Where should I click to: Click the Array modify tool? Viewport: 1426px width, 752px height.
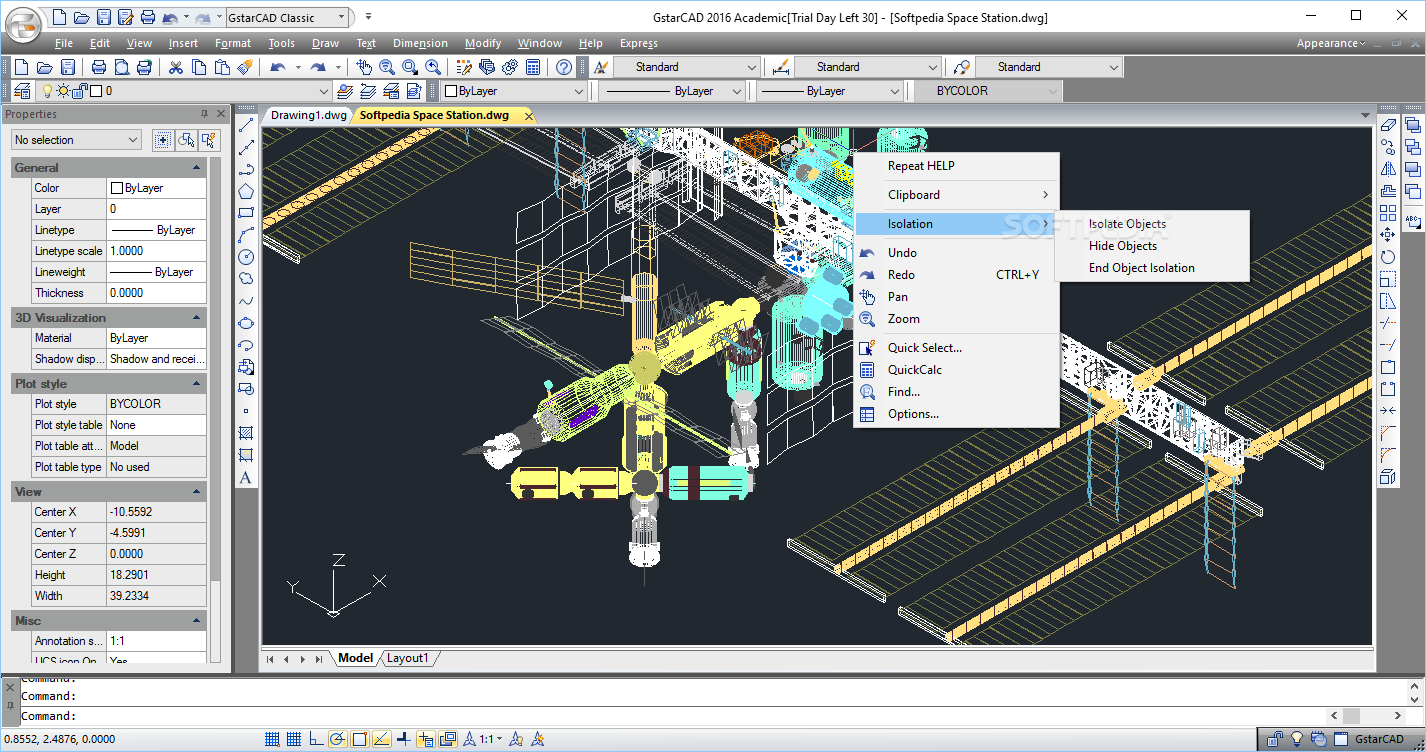point(1387,213)
